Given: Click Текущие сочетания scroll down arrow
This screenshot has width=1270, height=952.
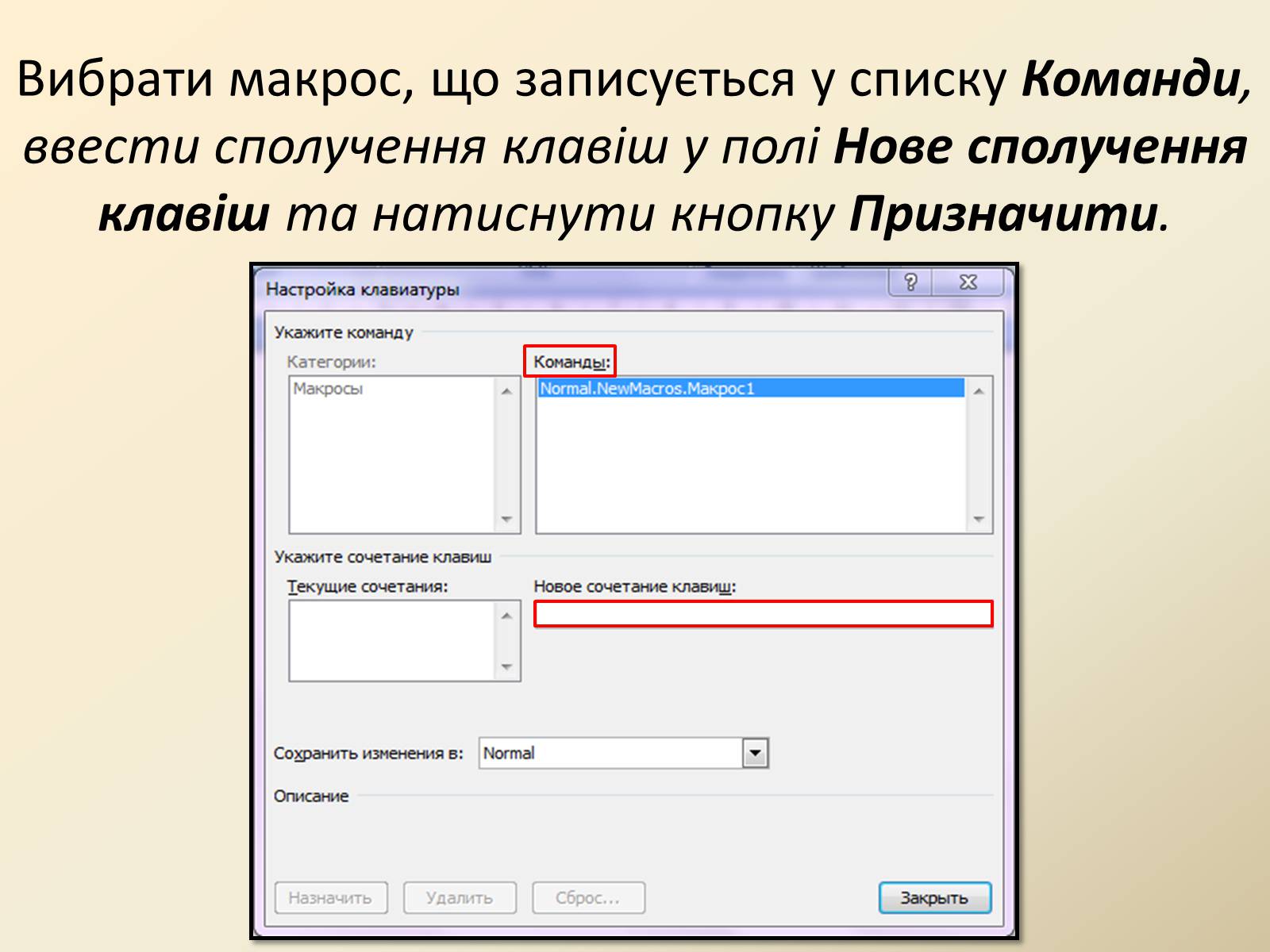Looking at the screenshot, I should tap(507, 667).
